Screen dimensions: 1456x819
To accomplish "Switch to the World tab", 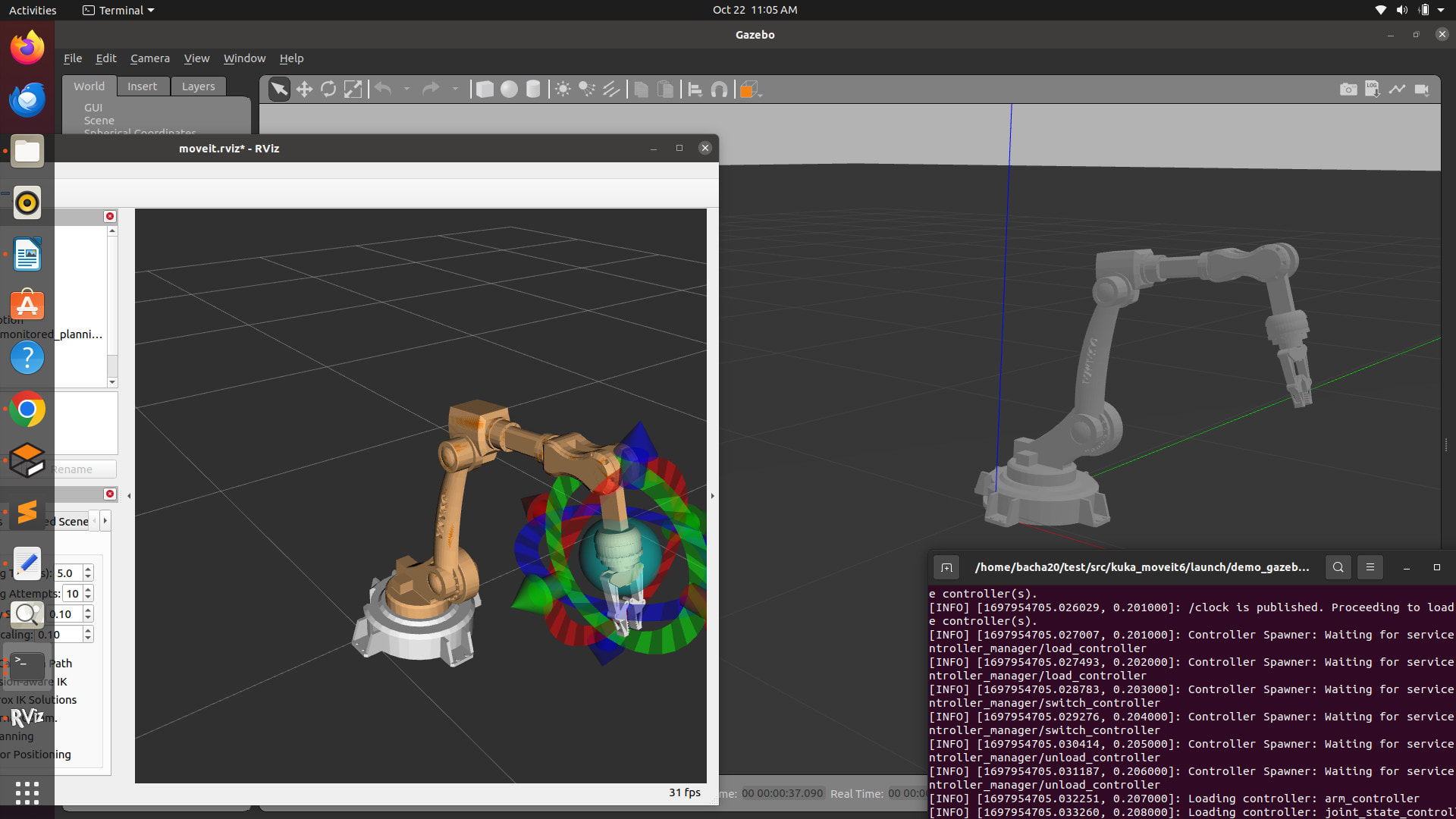I will (89, 86).
